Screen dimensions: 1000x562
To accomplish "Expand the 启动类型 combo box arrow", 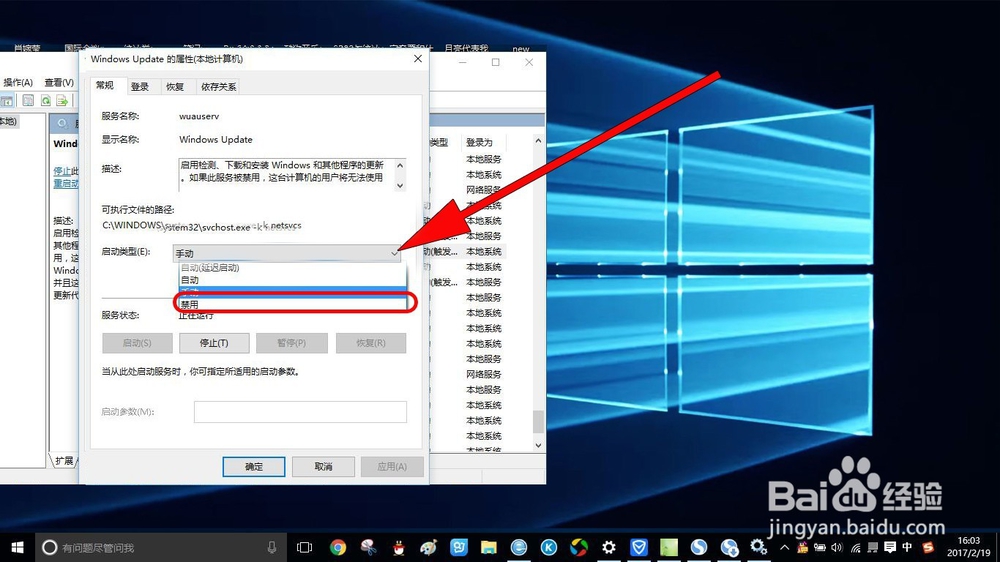I will click(395, 253).
